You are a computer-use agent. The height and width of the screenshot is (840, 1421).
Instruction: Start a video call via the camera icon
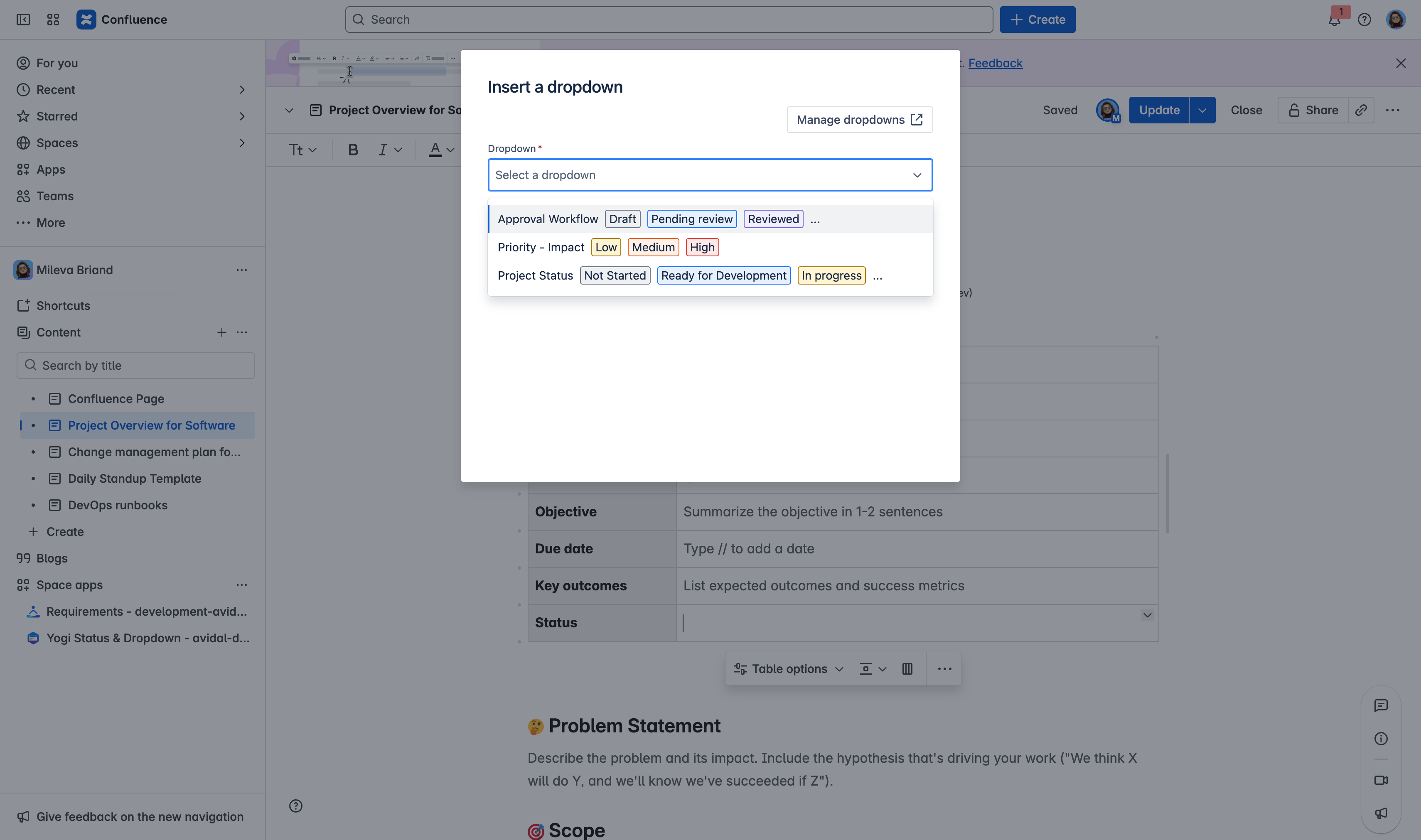click(x=1382, y=780)
